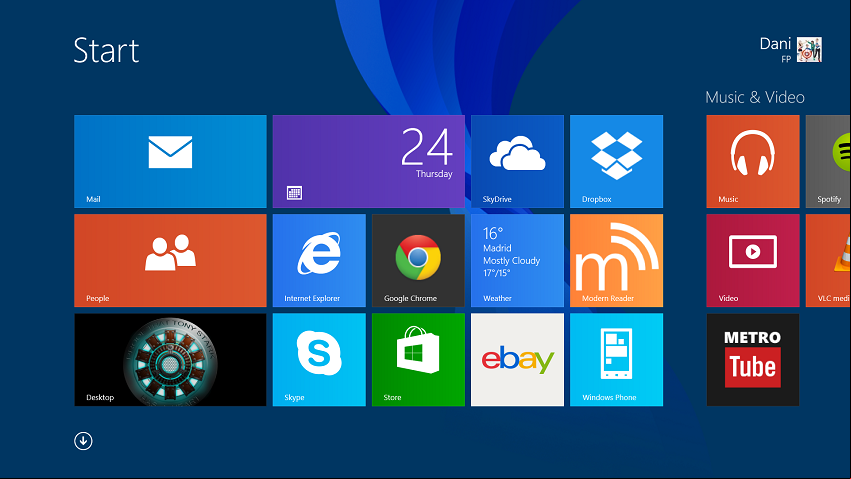Click the Dani user account name
Image resolution: width=851 pixels, height=479 pixels.
(775, 43)
